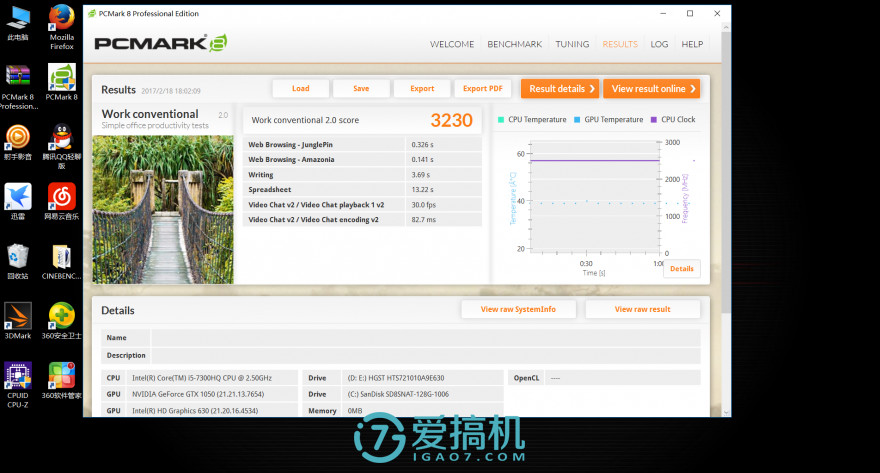This screenshot has width=880, height=473.
Task: Open the PCMark 8 installer desktop icon
Action: point(62,82)
